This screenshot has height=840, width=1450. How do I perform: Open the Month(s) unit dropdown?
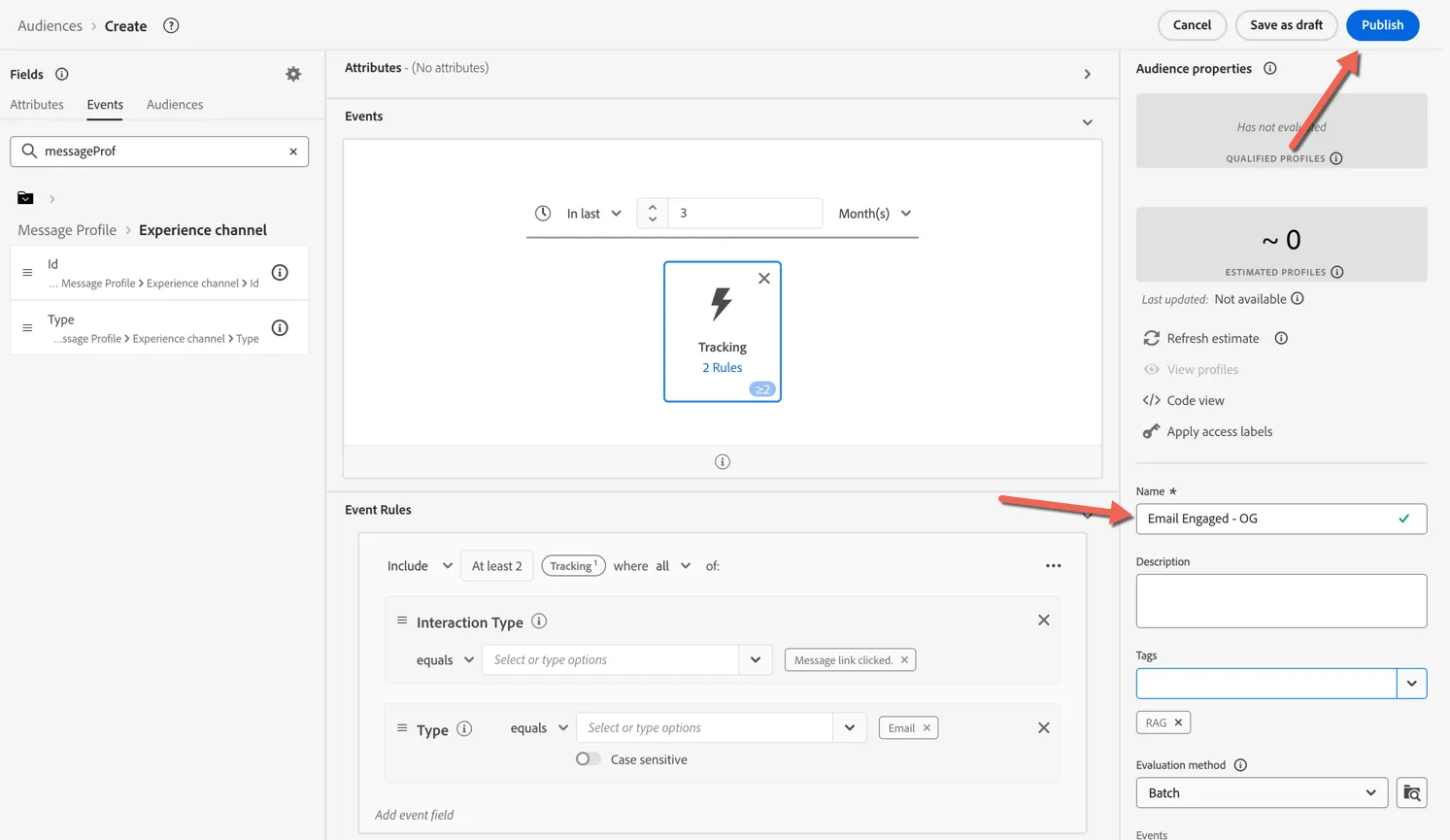tap(875, 214)
